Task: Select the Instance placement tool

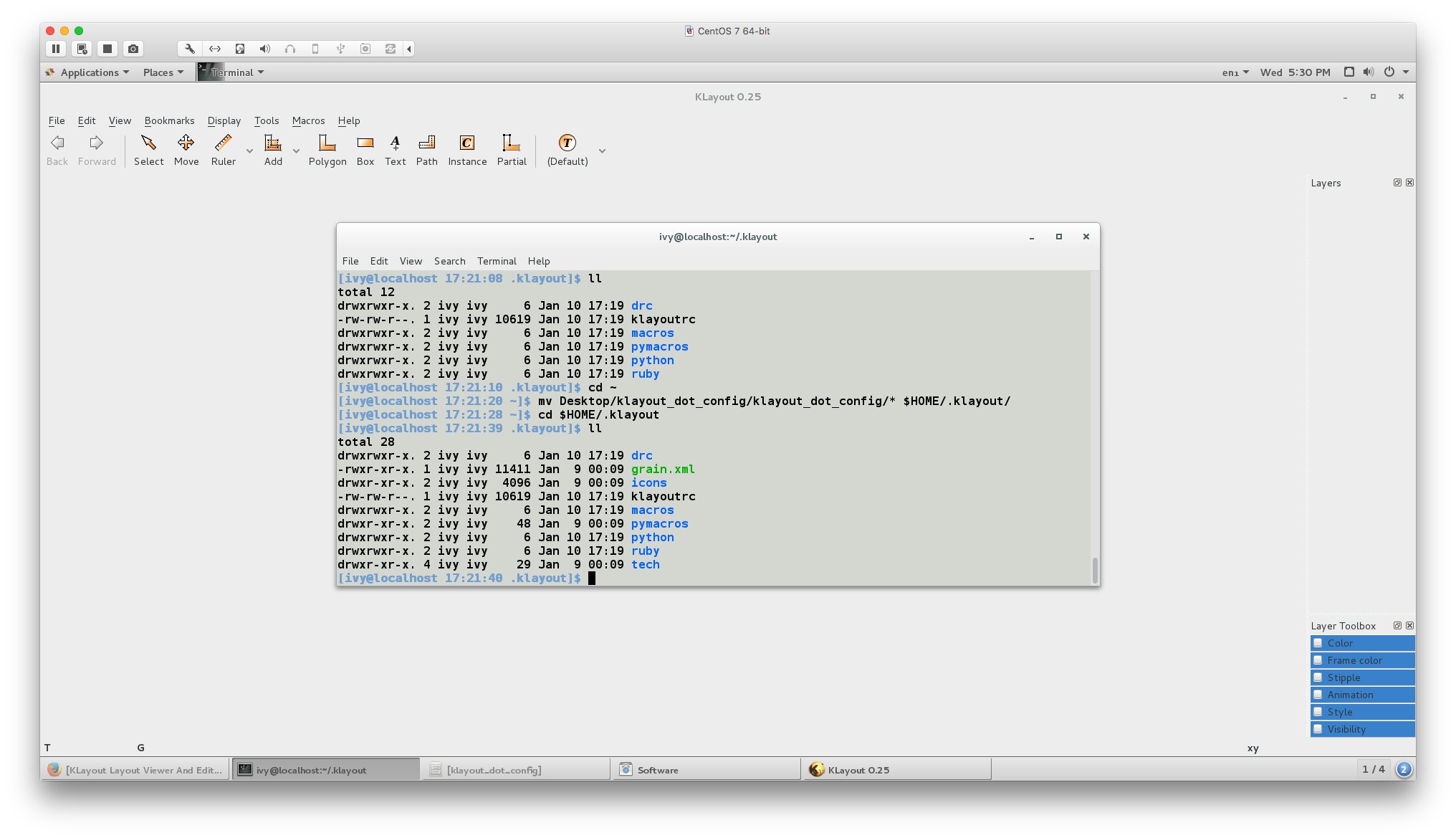Action: [467, 150]
